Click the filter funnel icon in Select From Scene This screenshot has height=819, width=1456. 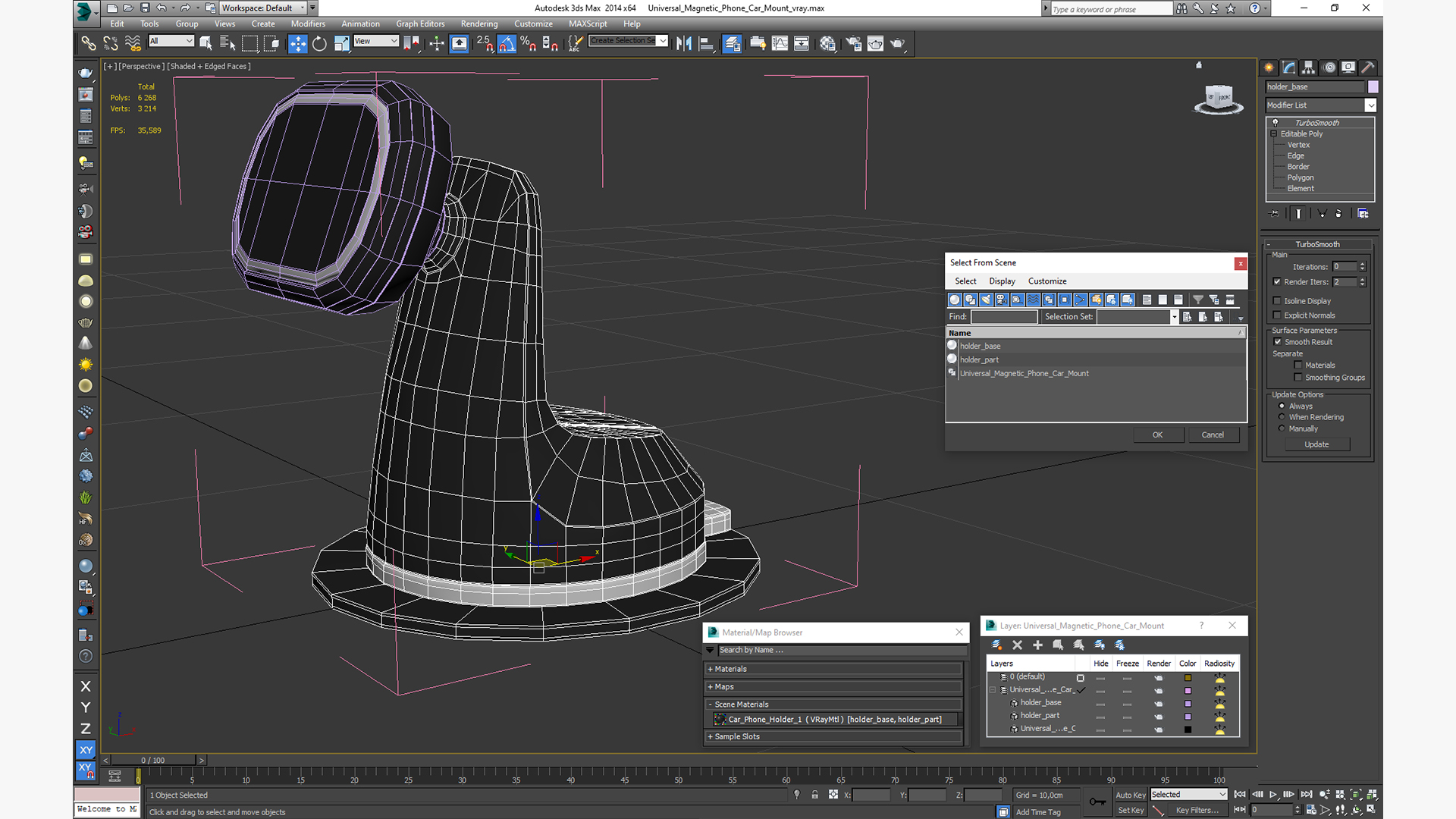pos(1198,300)
